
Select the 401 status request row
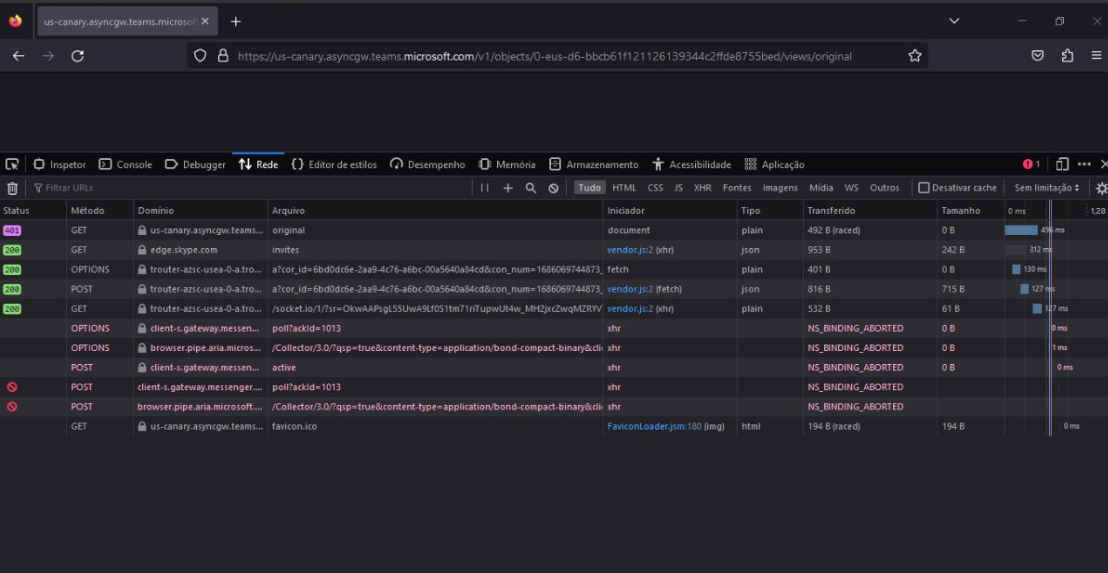tap(554, 230)
